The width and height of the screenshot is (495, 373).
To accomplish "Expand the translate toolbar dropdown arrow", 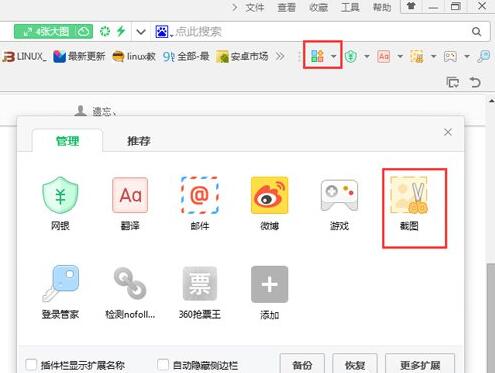I will tap(400, 56).
